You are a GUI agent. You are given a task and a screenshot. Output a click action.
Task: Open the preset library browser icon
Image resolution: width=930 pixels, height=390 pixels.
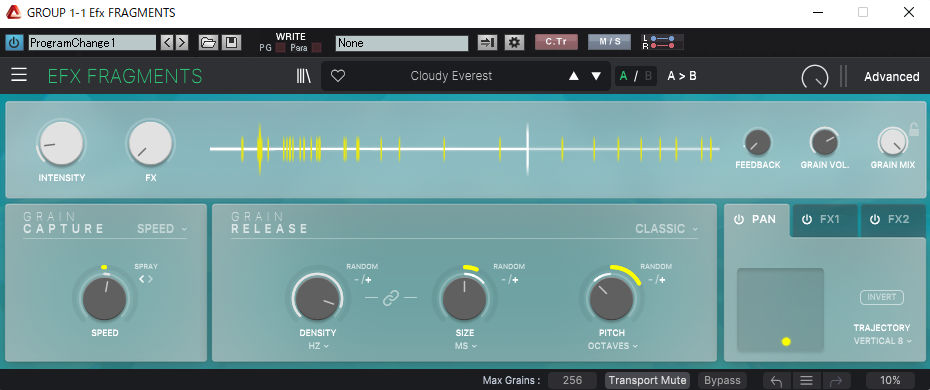[304, 76]
